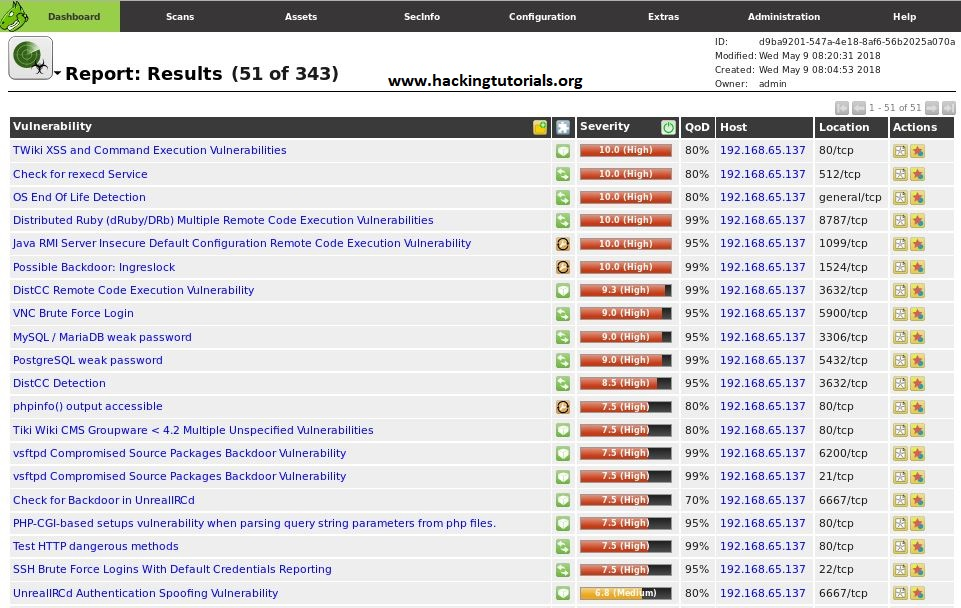961x608 pixels.
Task: Sort by the Vulnerability column header
Action: (52, 126)
